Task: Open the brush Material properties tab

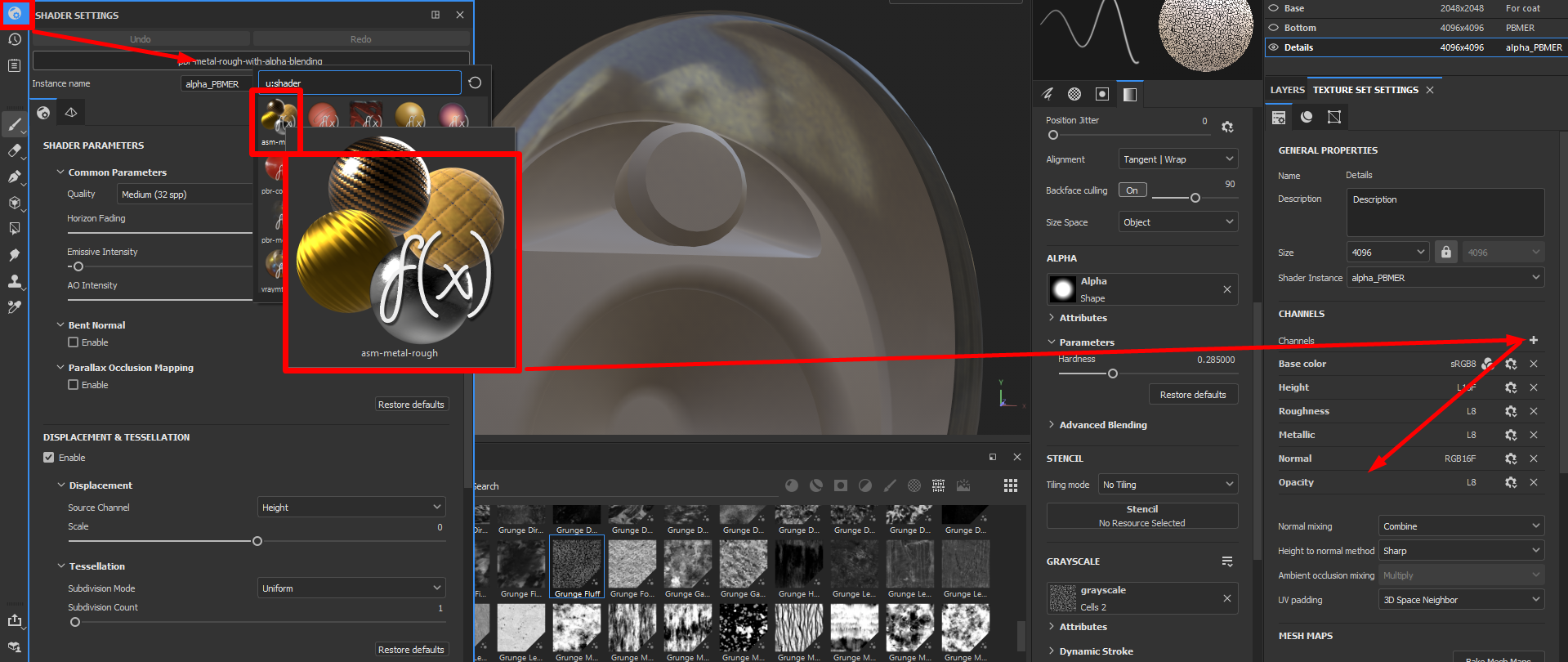Action: (1130, 94)
